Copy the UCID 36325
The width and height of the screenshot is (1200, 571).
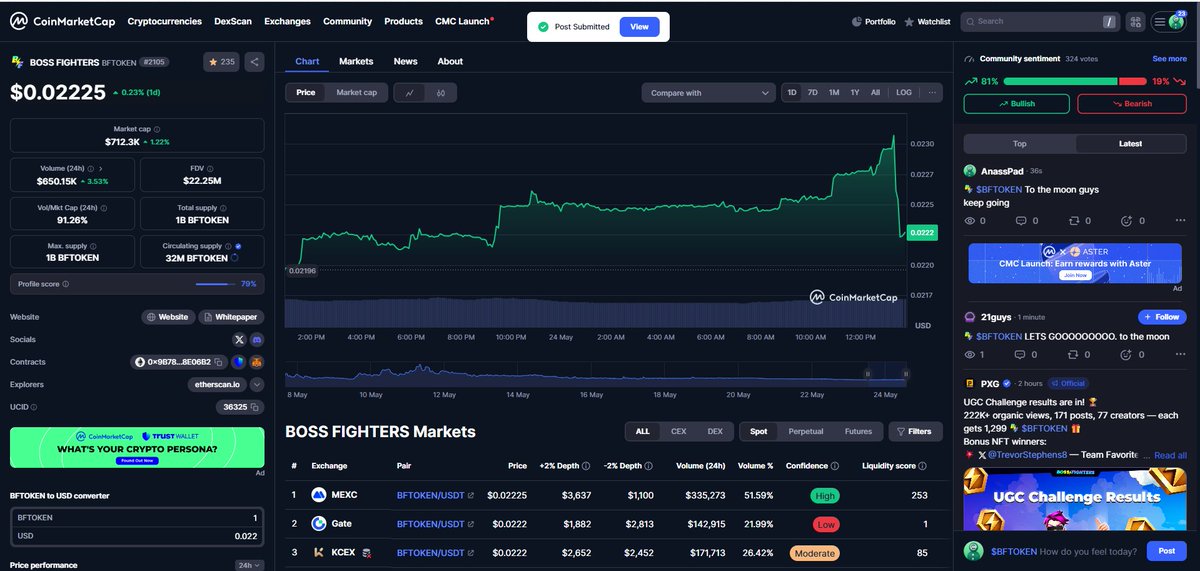pos(255,407)
